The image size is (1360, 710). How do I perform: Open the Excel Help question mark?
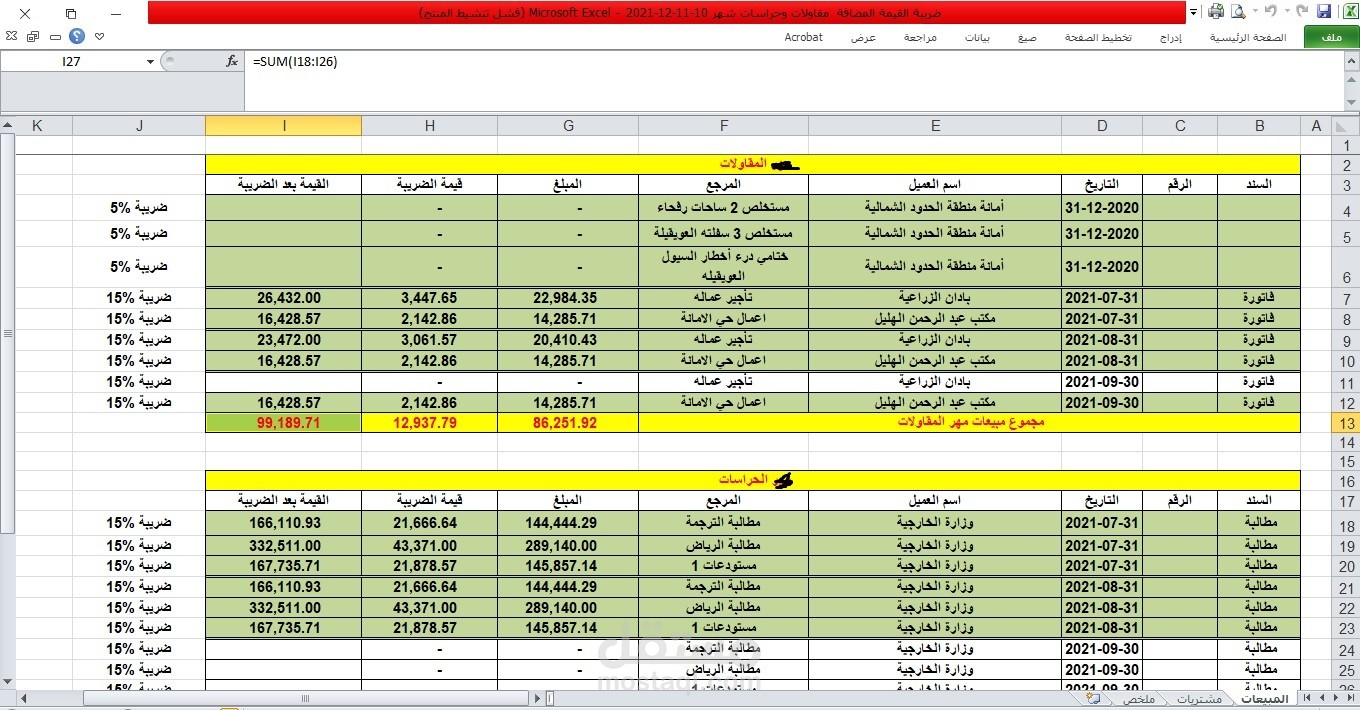[77, 36]
